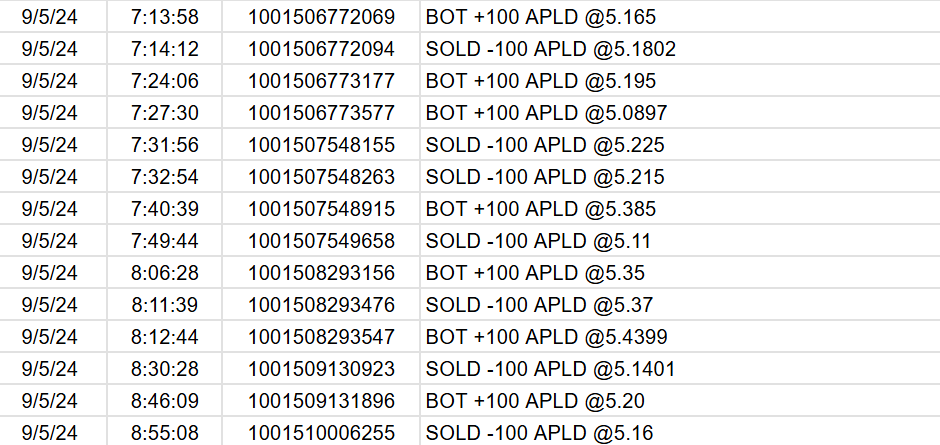Image resolution: width=940 pixels, height=445 pixels.
Task: Click the 7:27:30 time cell
Action: pyautogui.click(x=165, y=113)
